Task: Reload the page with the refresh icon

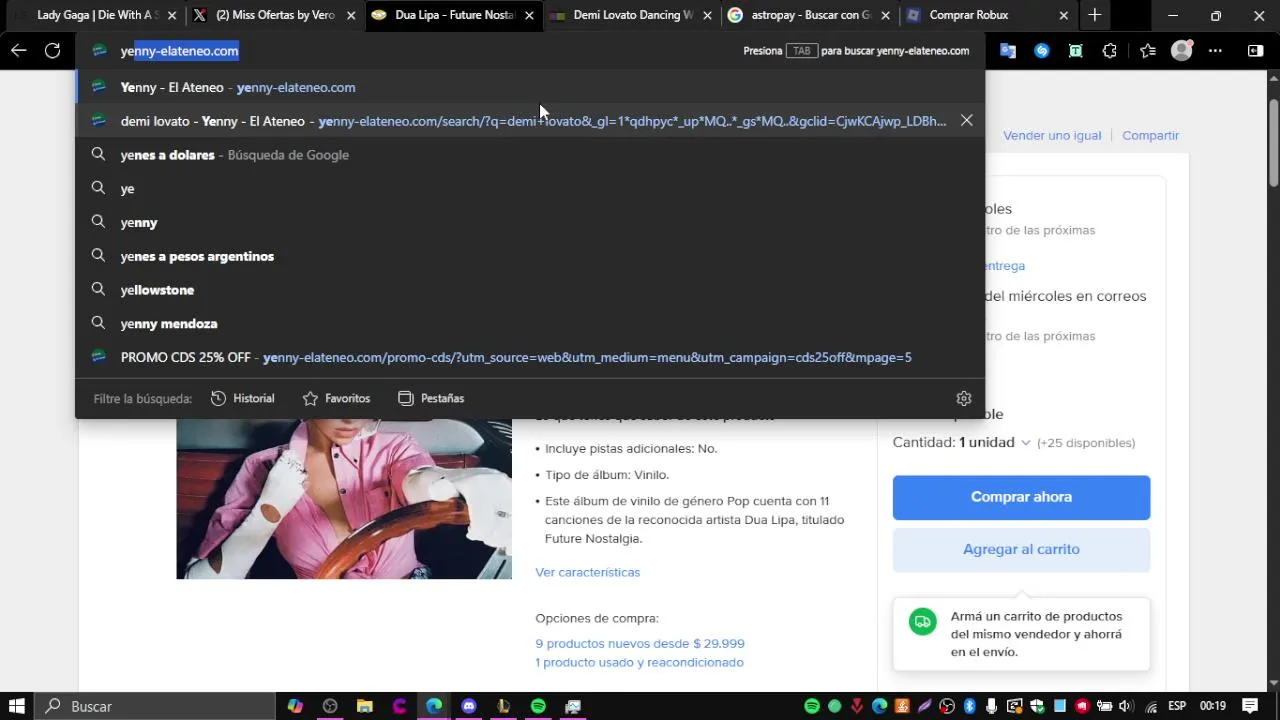Action: [x=53, y=51]
